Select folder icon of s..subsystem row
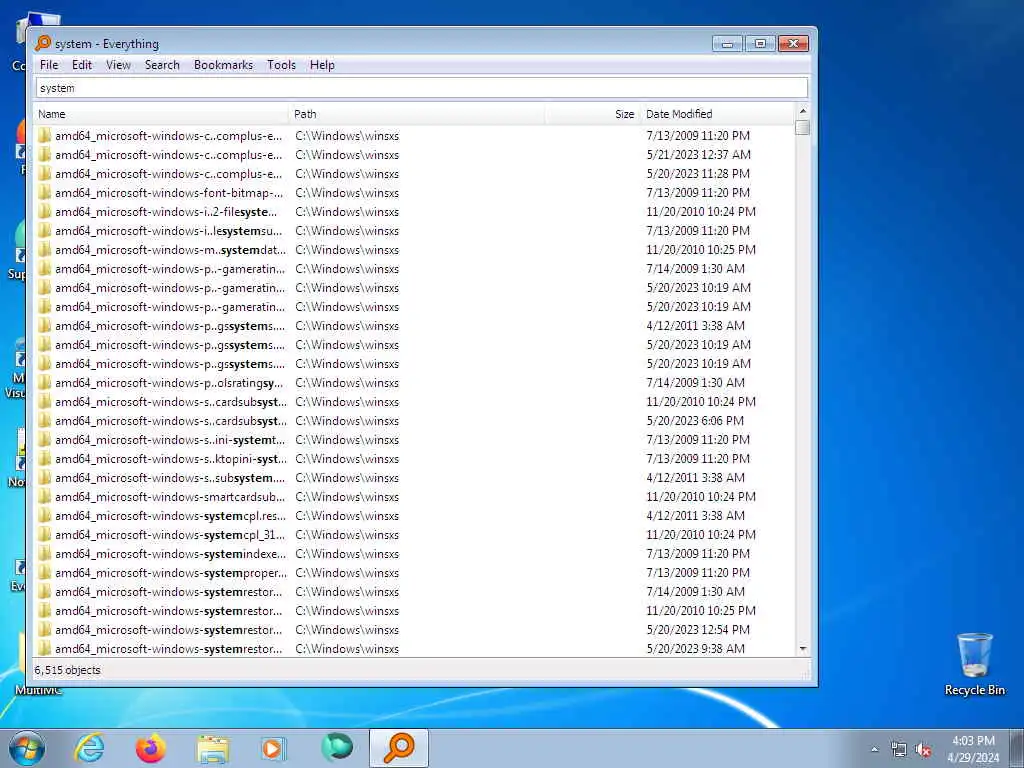 click(44, 477)
